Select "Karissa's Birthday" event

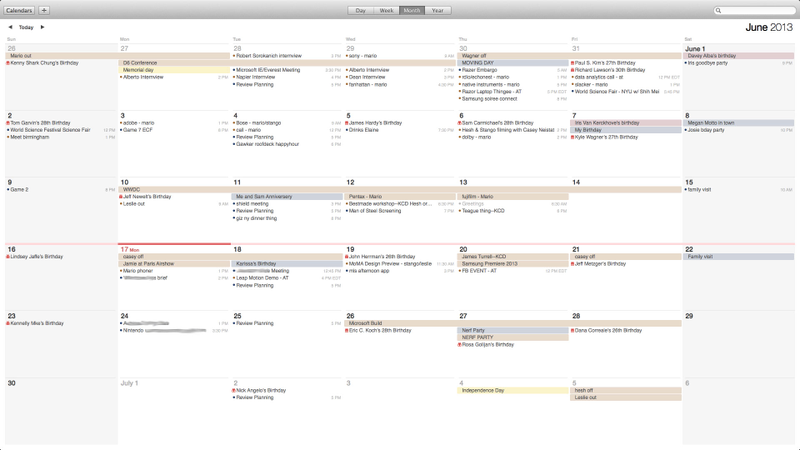coord(287,264)
